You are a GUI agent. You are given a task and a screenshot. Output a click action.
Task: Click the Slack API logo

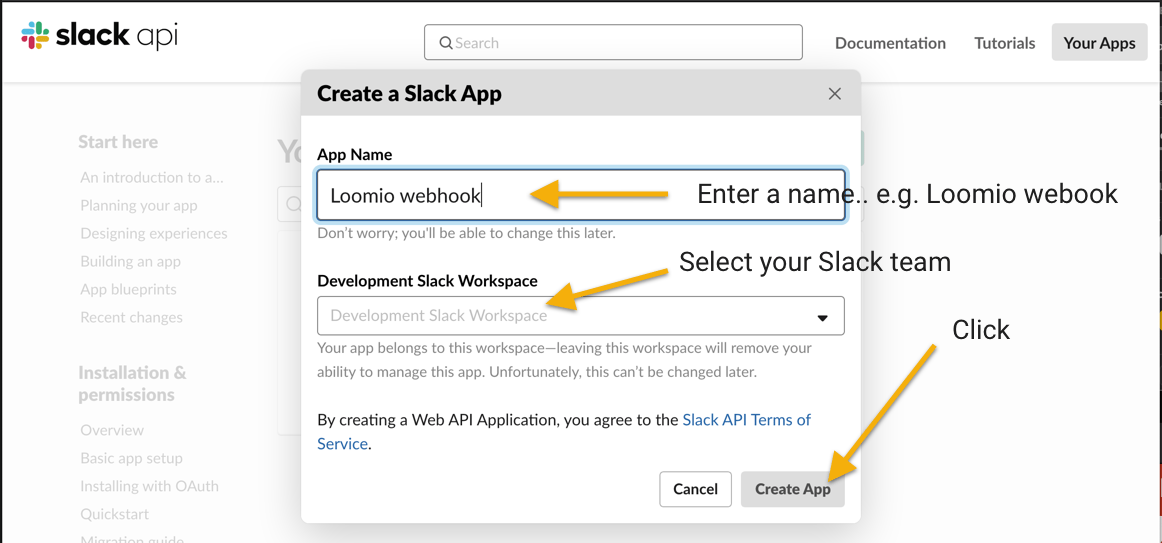coord(99,36)
